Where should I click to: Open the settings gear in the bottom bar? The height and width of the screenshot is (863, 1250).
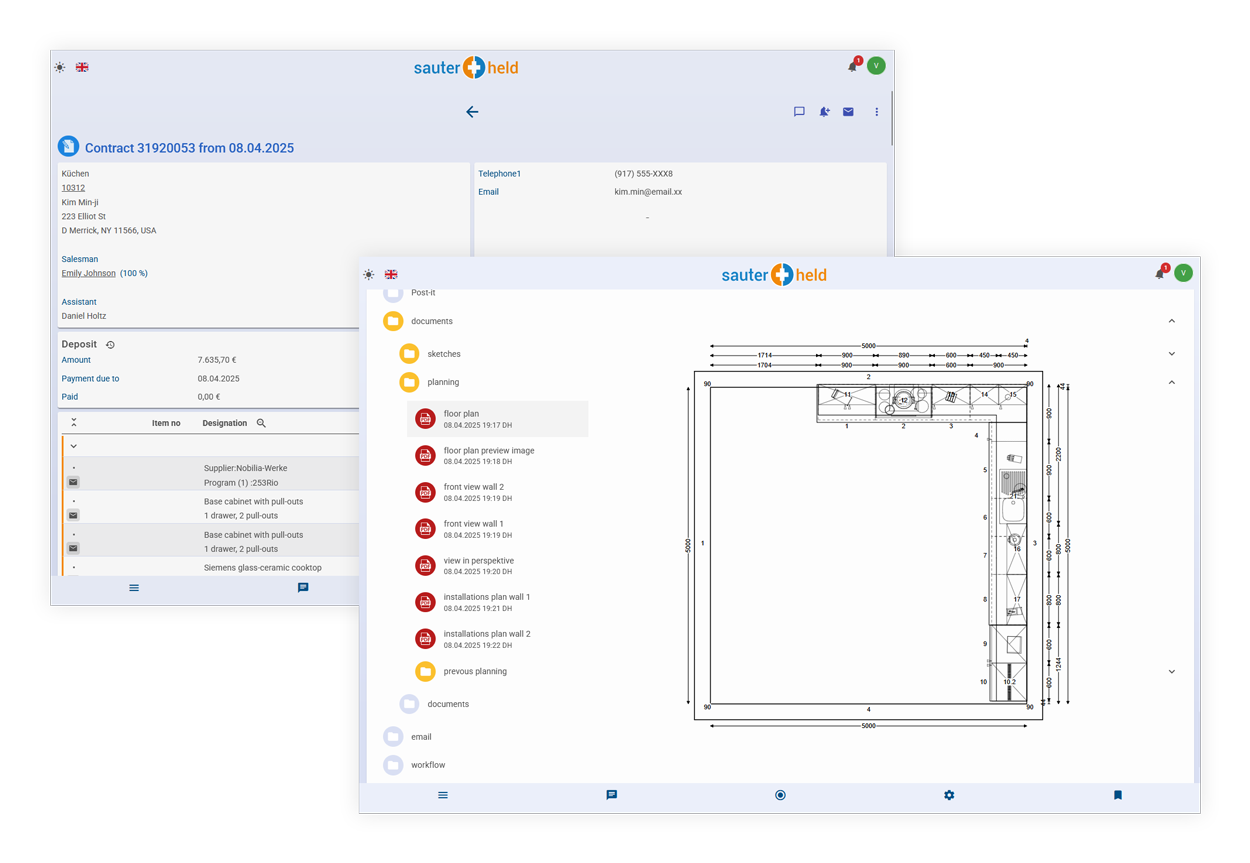tap(949, 795)
